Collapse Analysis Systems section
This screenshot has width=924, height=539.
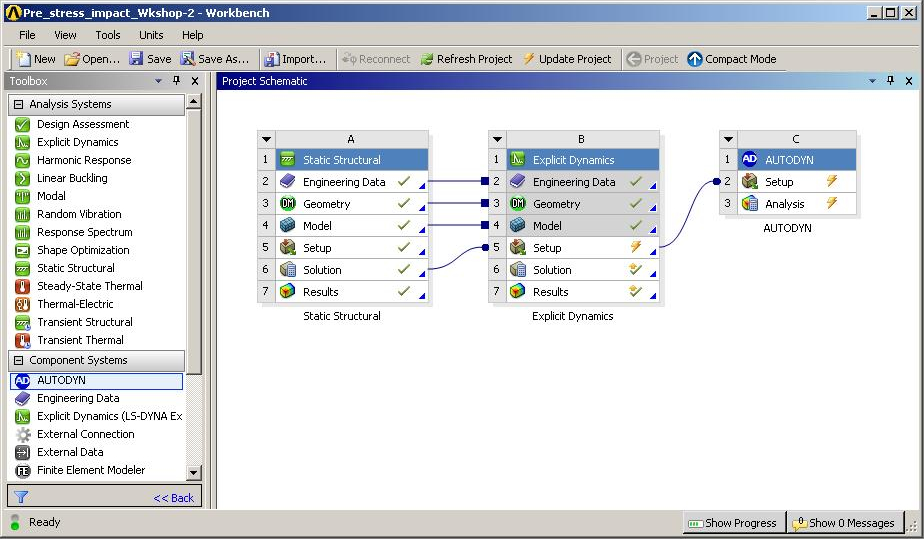(18, 104)
